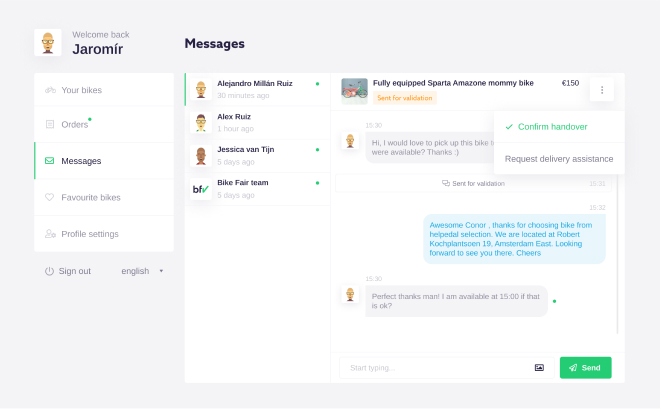The height and width of the screenshot is (409, 660).
Task: Click the Profile settings user icon
Action: coord(50,234)
